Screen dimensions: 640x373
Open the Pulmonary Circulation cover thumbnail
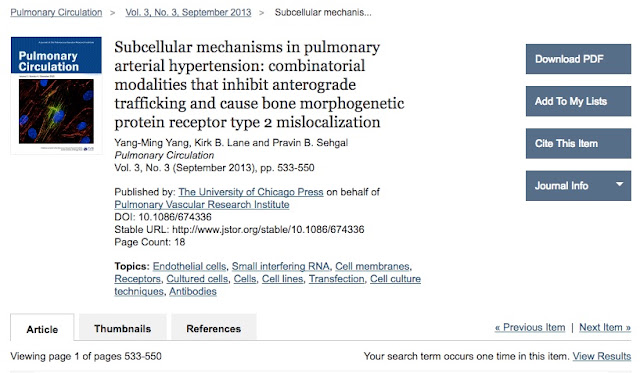pos(56,95)
